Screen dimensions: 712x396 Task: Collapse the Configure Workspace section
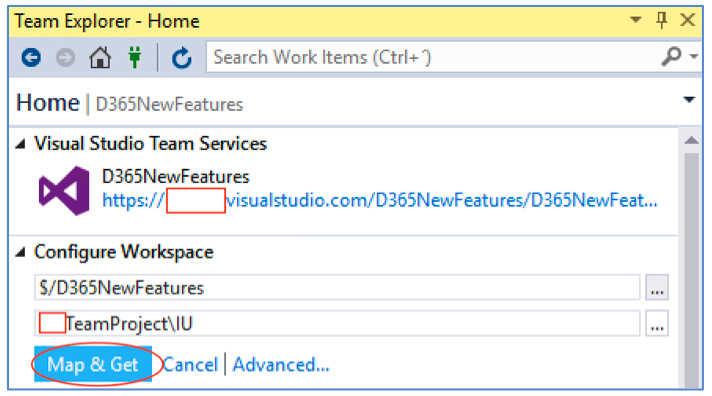pos(20,252)
